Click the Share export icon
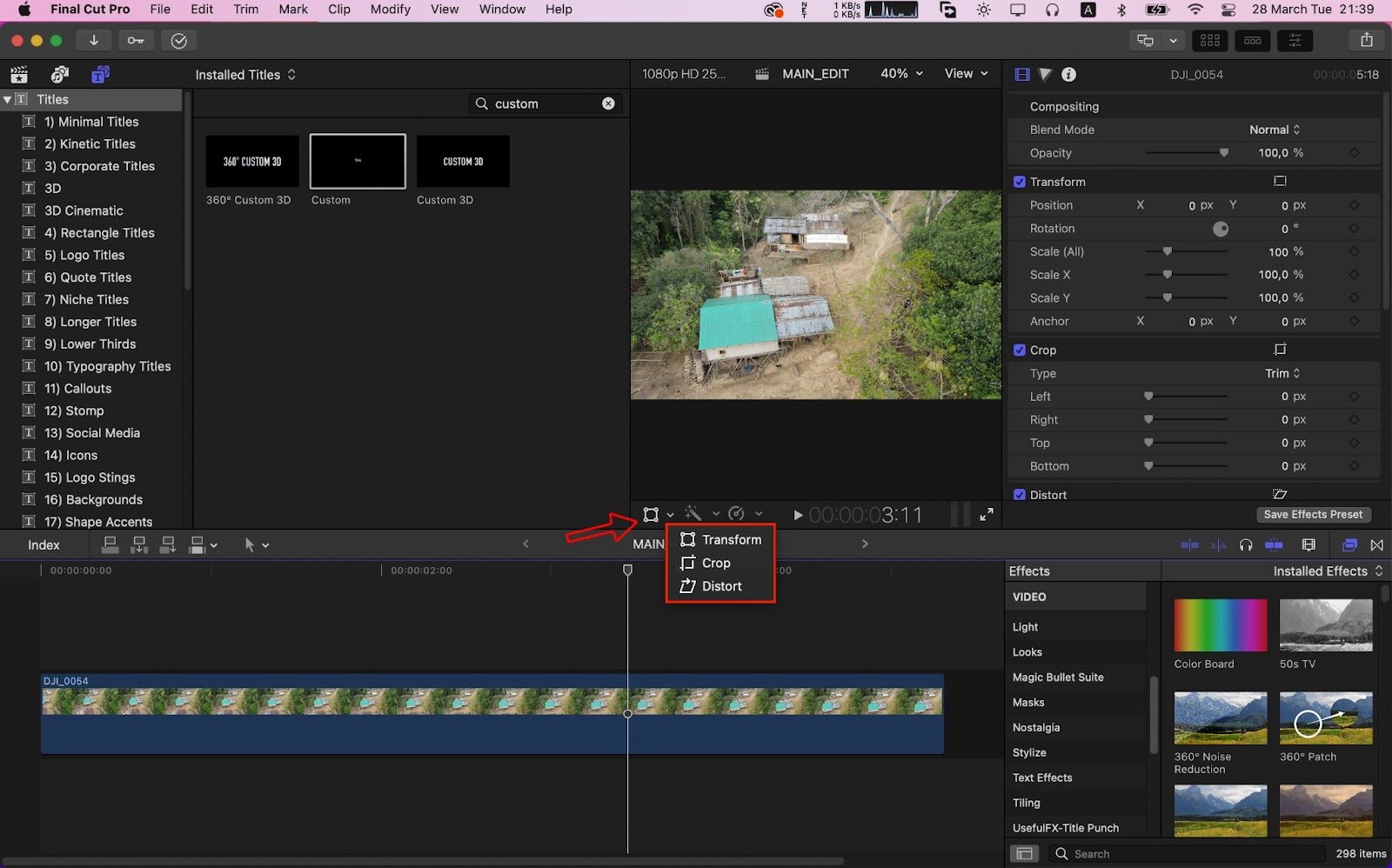The image size is (1392, 868). coord(1367,40)
